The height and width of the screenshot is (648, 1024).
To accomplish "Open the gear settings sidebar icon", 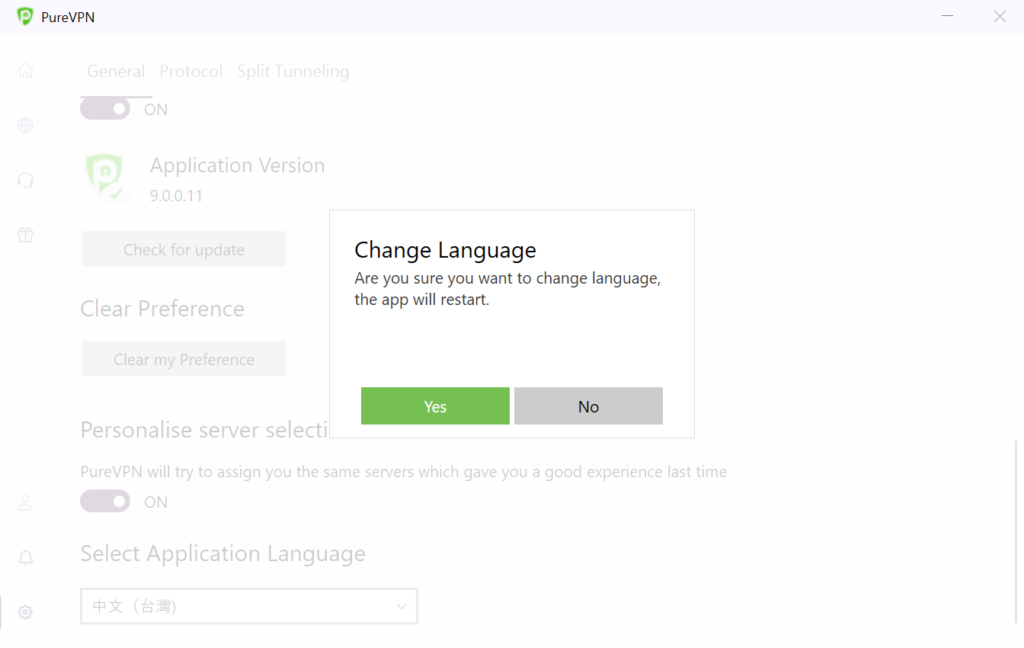I will (25, 612).
